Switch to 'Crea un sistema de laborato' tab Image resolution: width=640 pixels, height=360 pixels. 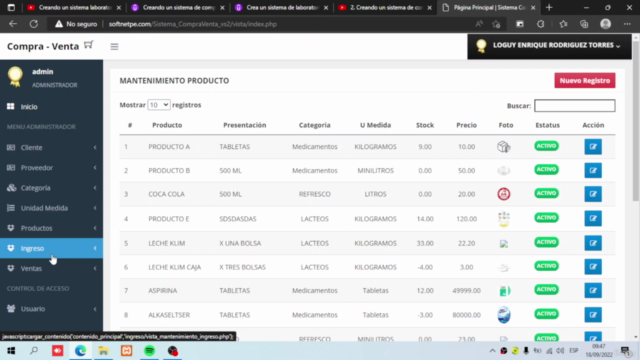281,7
